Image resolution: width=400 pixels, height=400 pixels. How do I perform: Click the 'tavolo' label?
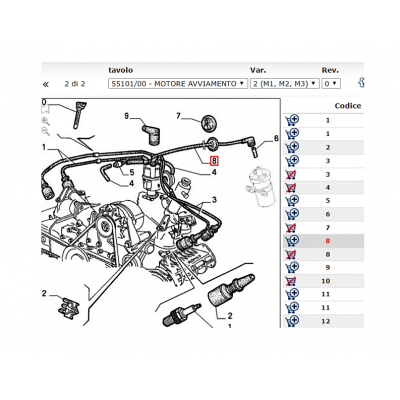tap(121, 70)
